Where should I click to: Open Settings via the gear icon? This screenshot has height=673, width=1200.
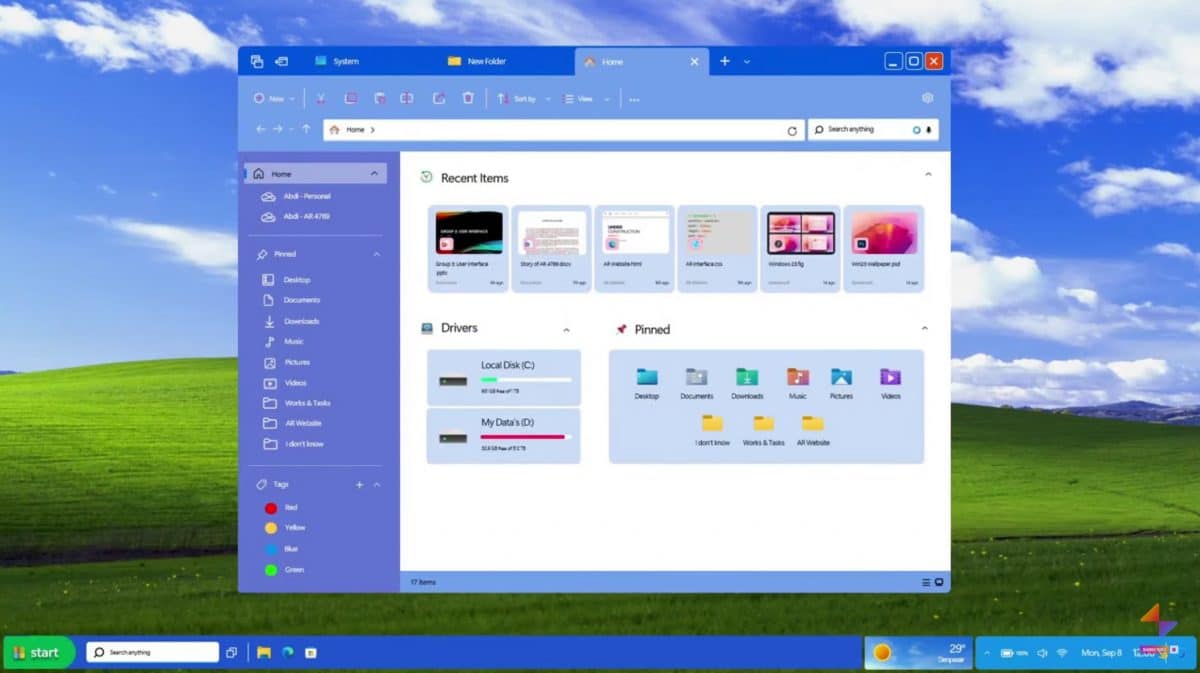coord(927,98)
